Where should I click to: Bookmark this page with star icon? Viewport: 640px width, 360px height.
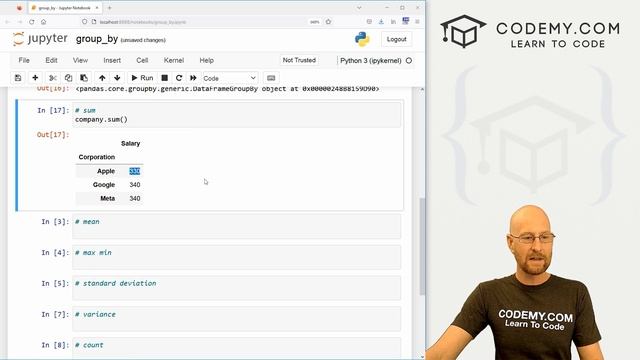(329, 22)
